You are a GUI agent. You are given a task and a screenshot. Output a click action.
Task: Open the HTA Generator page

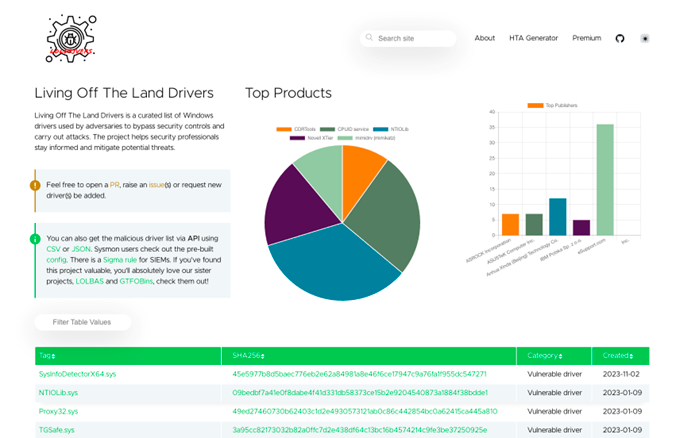tap(533, 38)
